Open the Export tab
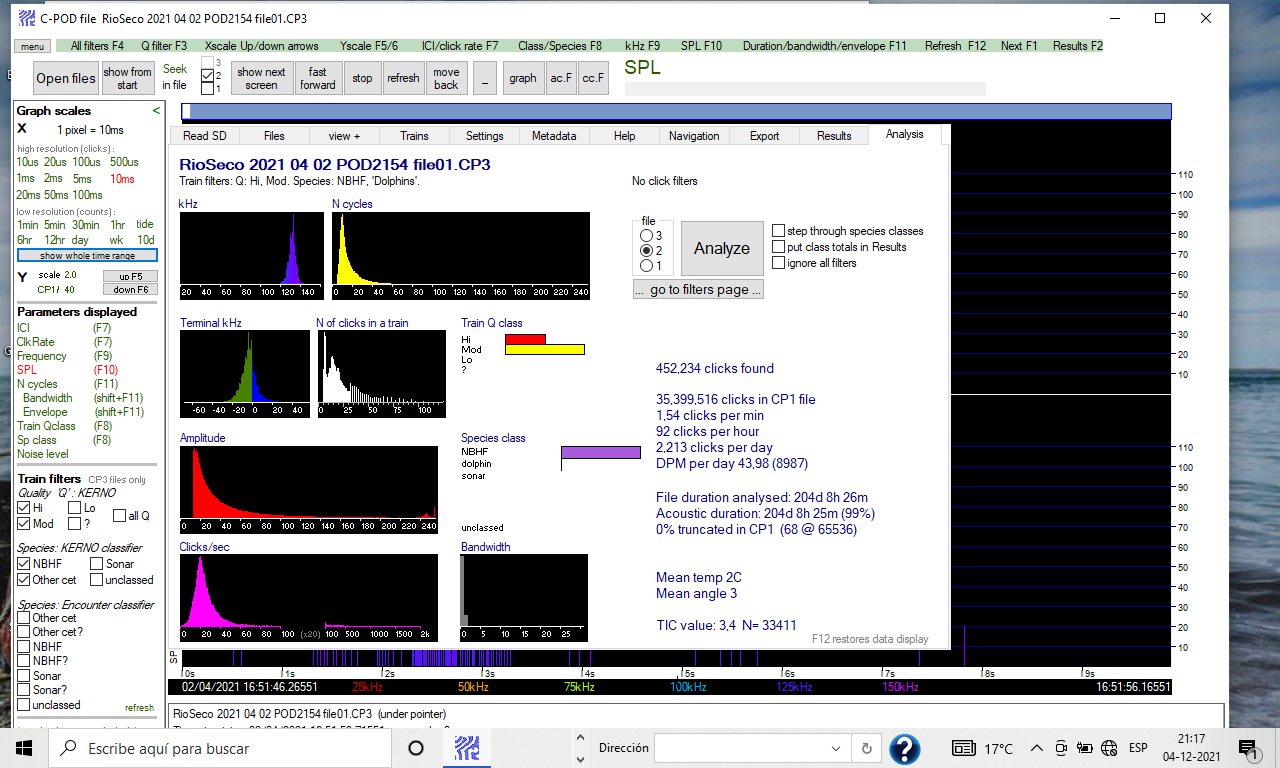This screenshot has width=1280, height=768. tap(764, 136)
